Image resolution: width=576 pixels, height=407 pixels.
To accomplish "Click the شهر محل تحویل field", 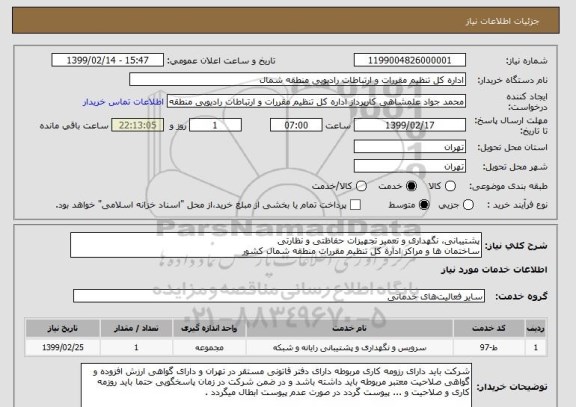I will pyautogui.click(x=410, y=166).
